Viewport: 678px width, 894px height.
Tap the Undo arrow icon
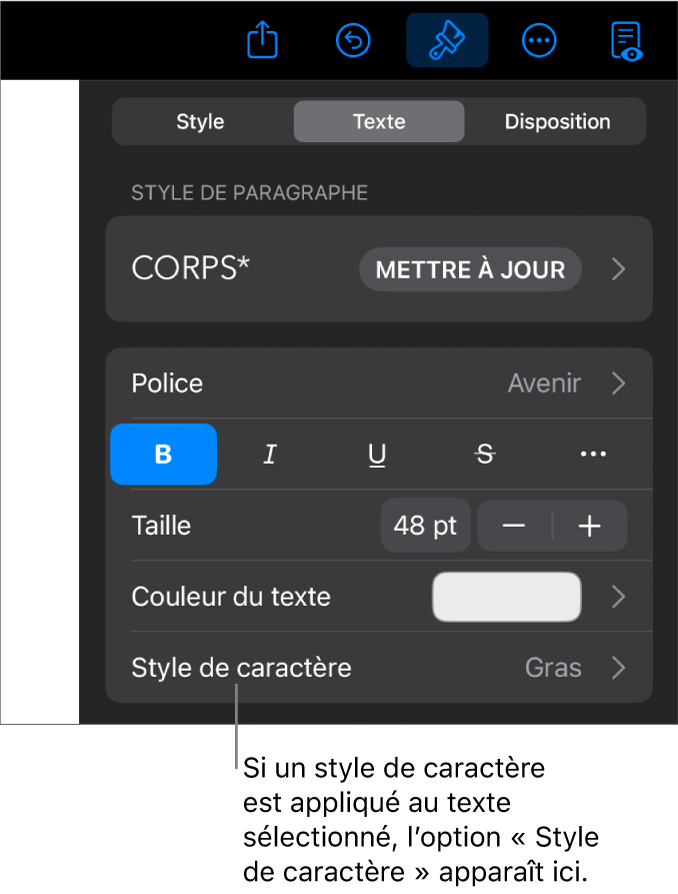pyautogui.click(x=352, y=41)
